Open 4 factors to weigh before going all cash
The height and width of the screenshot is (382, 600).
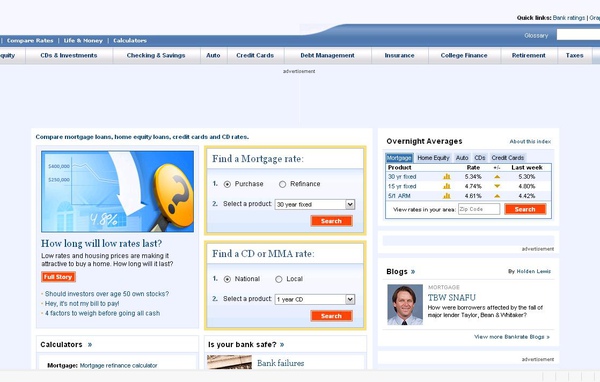(x=103, y=313)
